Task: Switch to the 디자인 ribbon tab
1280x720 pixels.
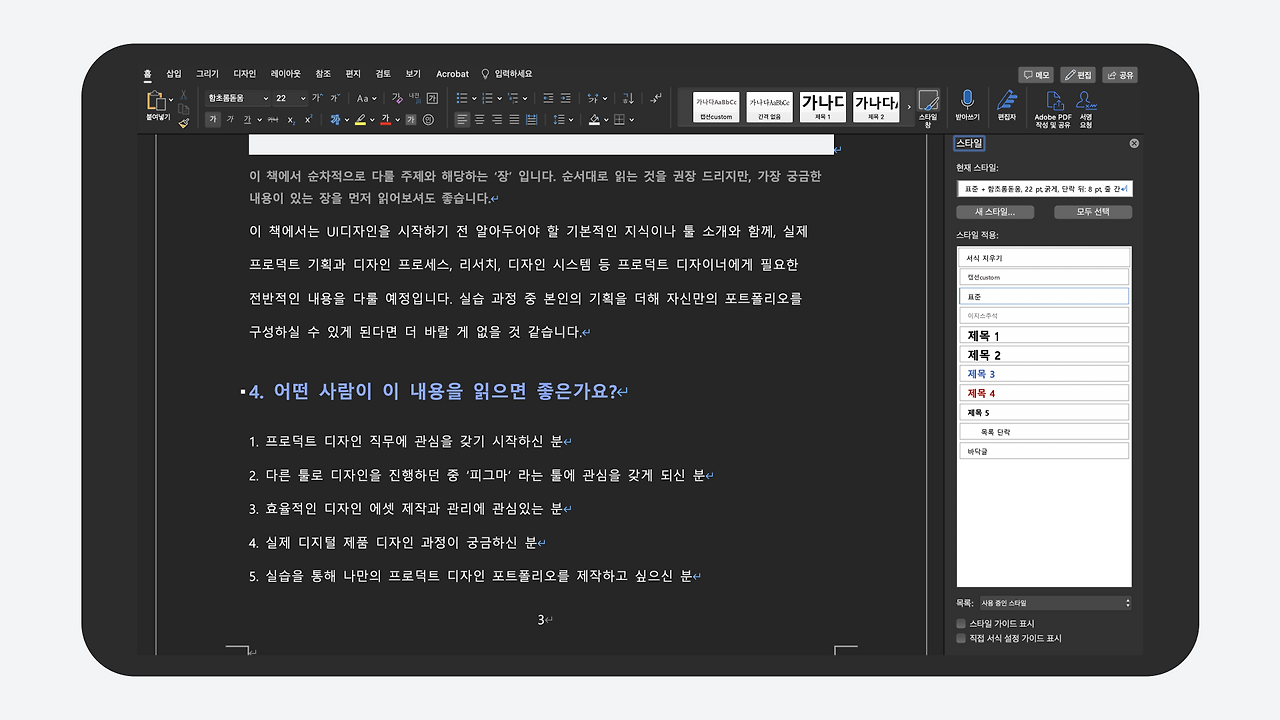Action: [245, 74]
